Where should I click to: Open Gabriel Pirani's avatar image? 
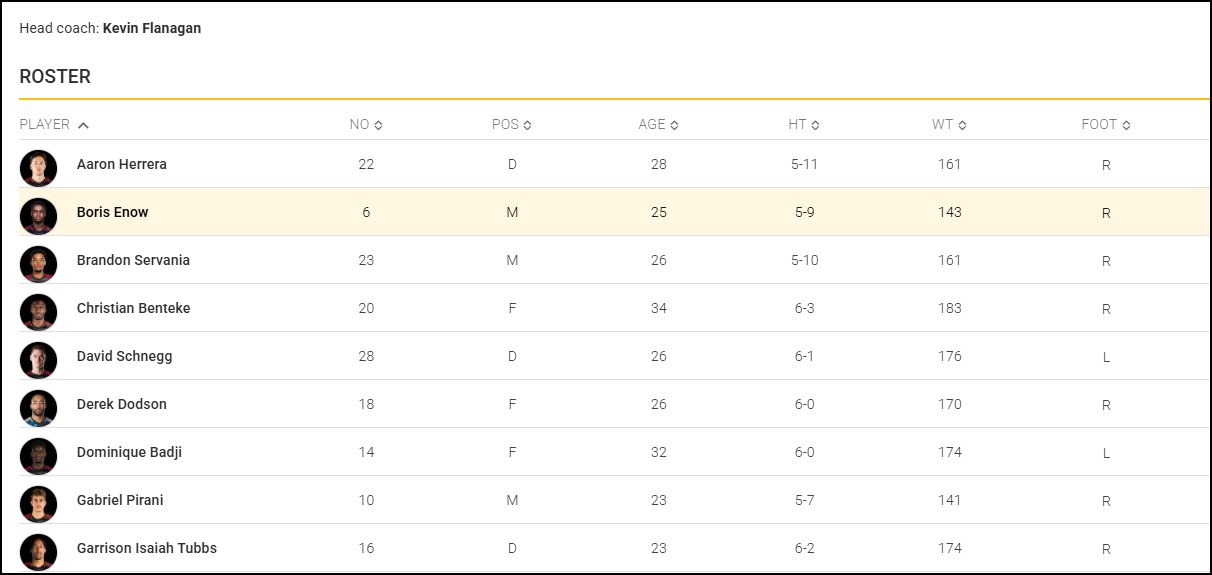(x=38, y=501)
